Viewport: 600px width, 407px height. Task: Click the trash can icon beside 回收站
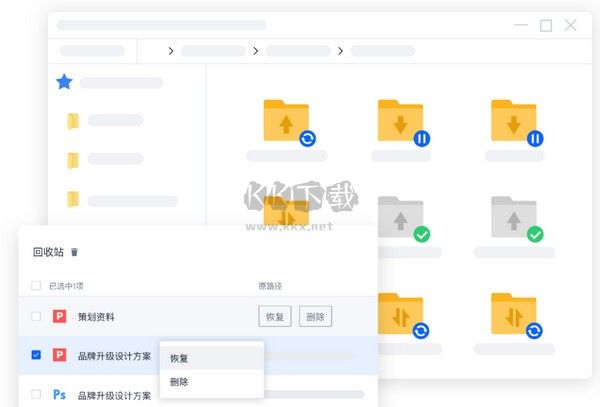[74, 253]
